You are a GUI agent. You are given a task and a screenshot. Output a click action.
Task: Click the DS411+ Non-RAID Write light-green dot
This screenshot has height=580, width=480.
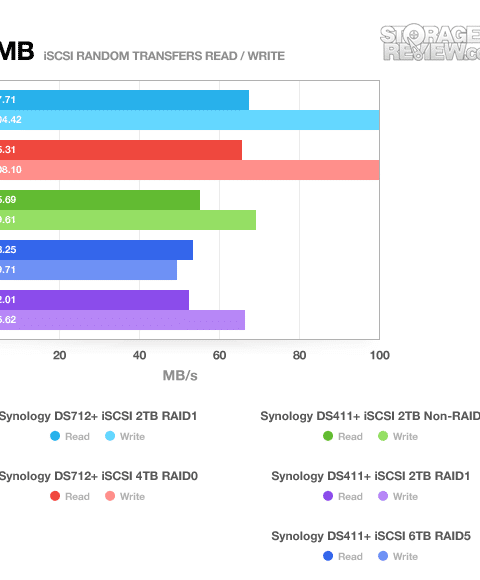[383, 436]
